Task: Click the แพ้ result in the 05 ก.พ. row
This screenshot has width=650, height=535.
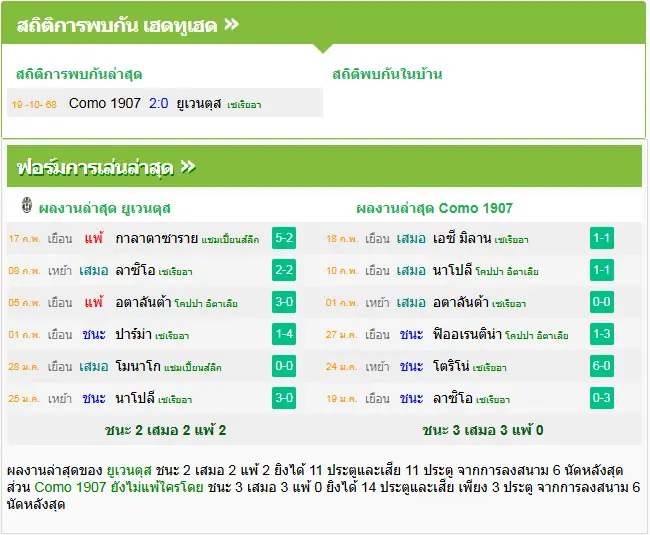Action: [x=94, y=302]
